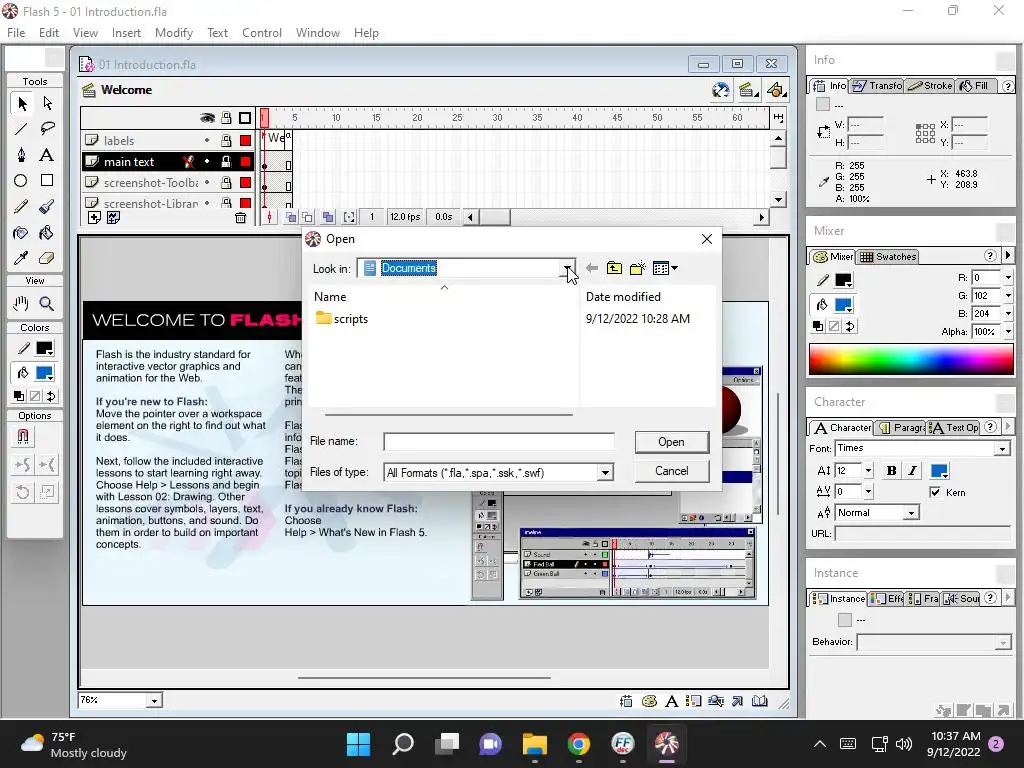Open the Font dropdown showing Times

[1002, 449]
